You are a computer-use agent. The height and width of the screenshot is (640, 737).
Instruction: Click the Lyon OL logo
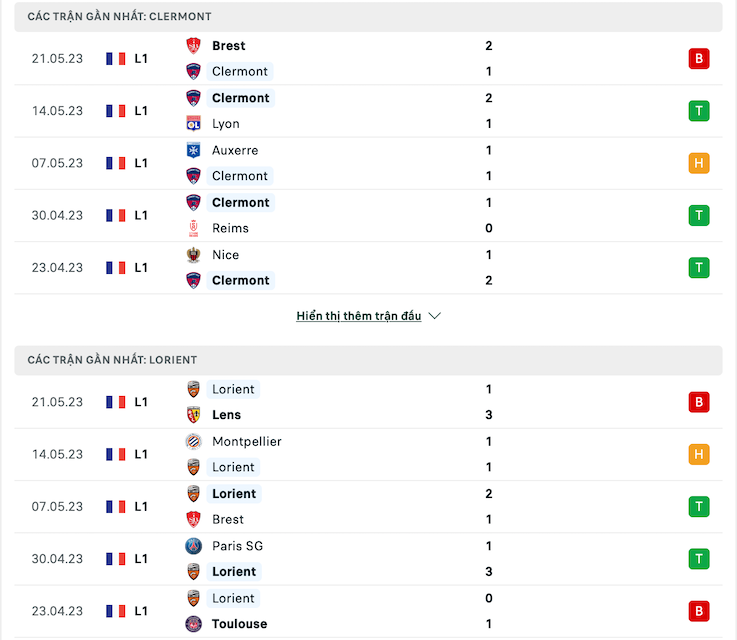pos(193,124)
